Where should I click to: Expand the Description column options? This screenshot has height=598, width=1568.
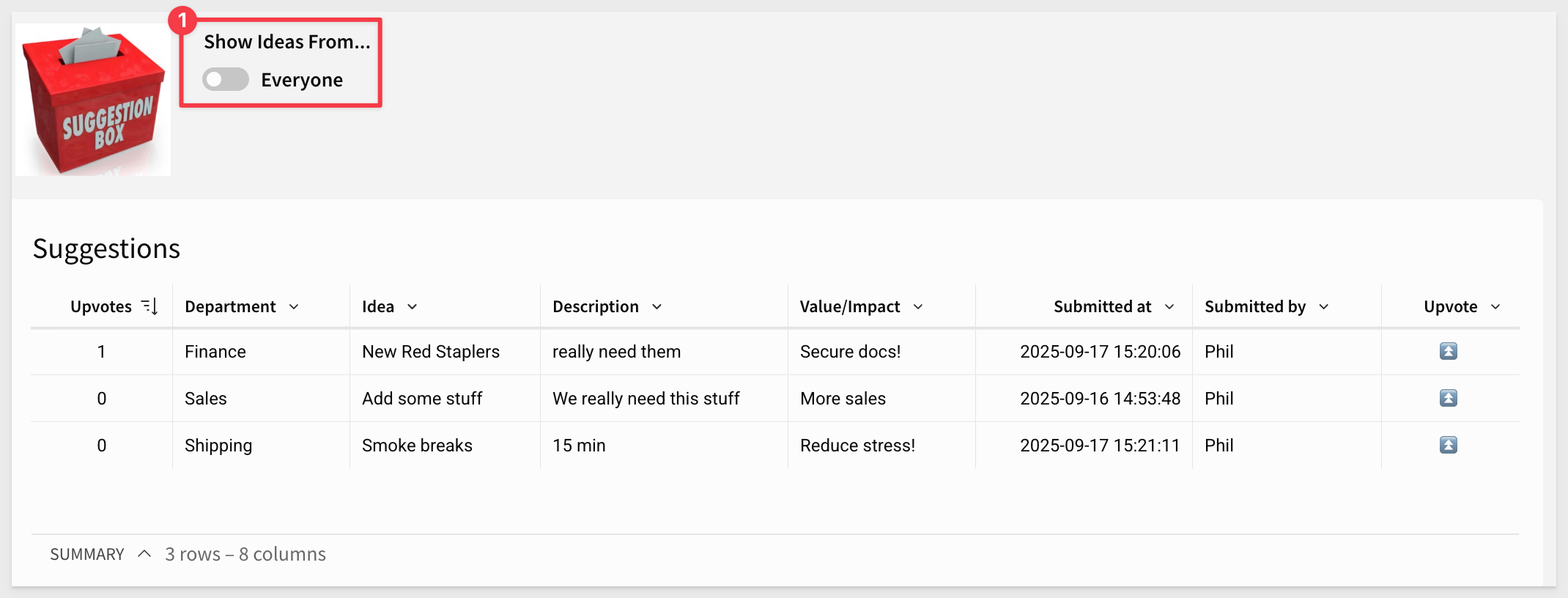657,306
